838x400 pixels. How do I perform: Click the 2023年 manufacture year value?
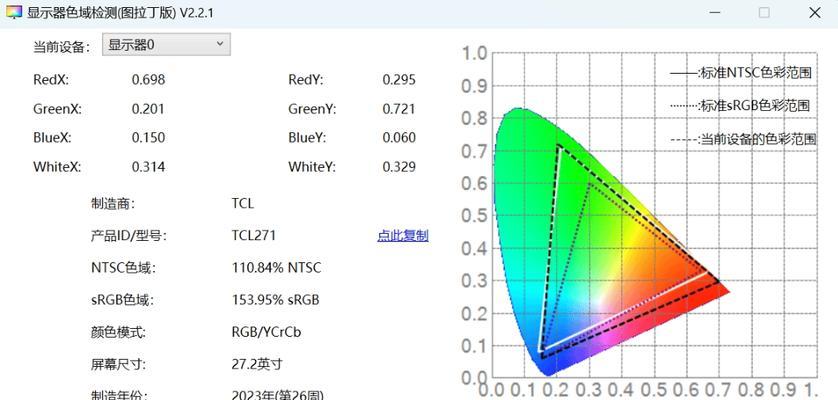(277, 395)
